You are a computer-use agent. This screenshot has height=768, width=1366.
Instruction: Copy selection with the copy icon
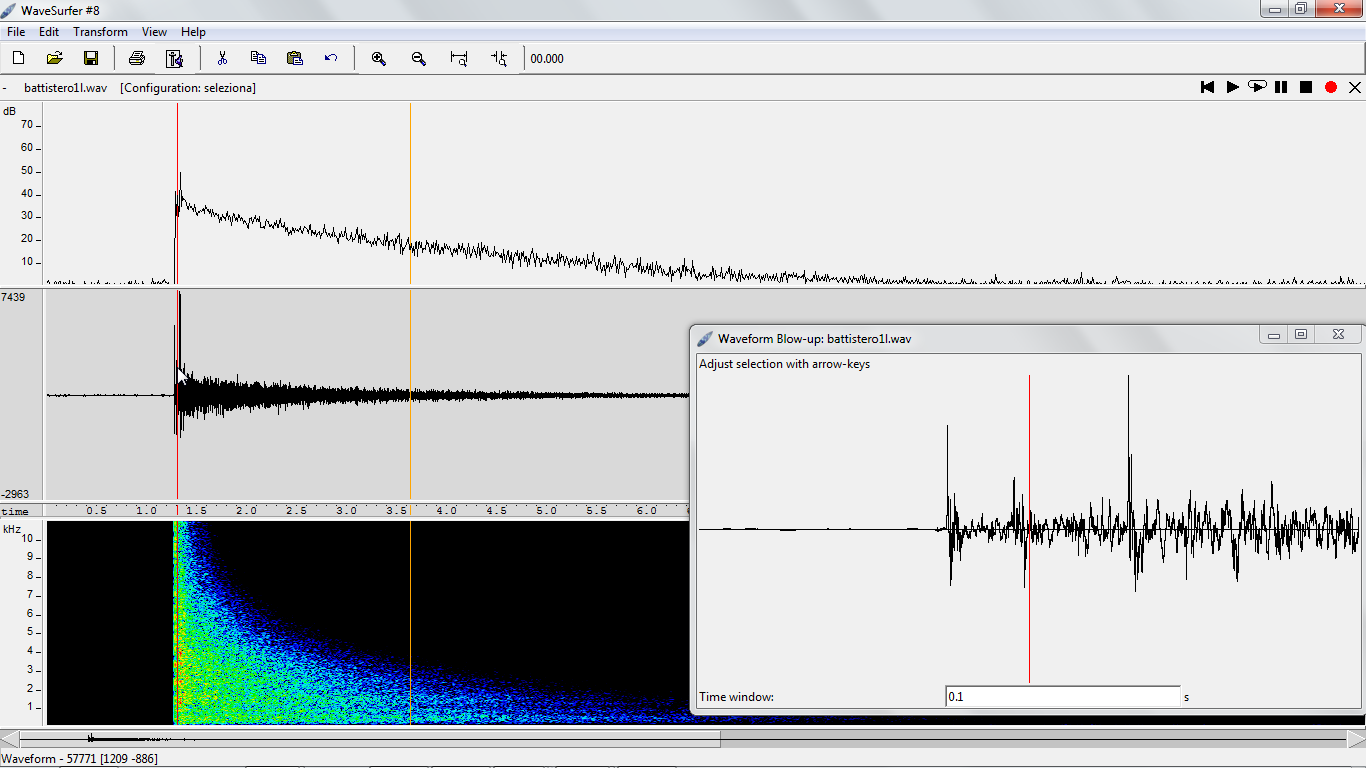[258, 58]
